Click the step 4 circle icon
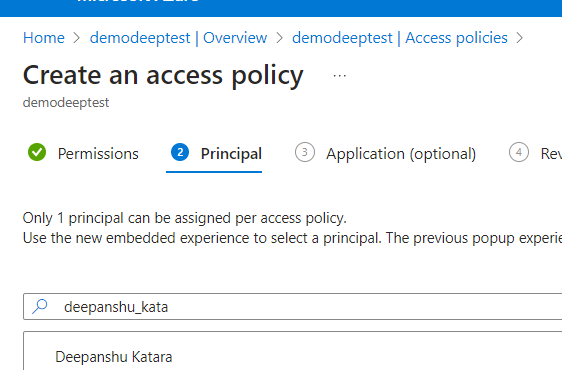This screenshot has width=562, height=370. 519,152
